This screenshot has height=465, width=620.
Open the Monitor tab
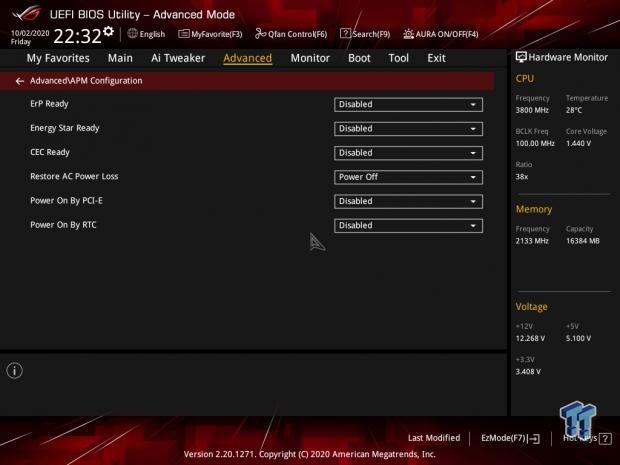[310, 58]
